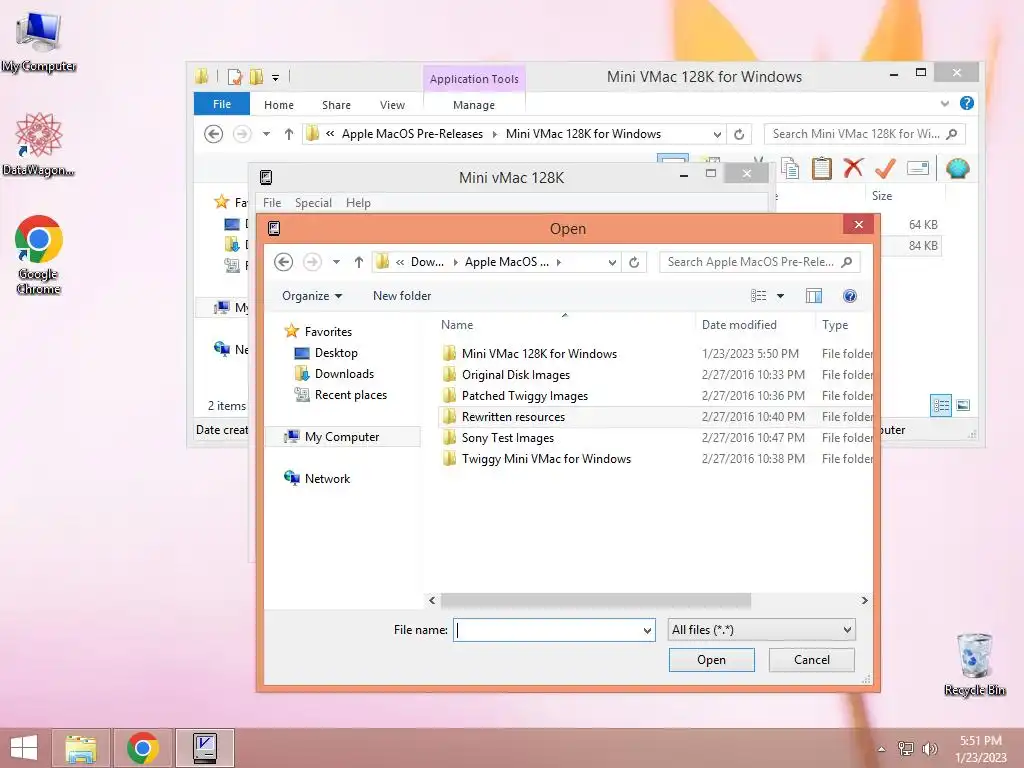1024x768 pixels.
Task: Click the red X Delete icon in Explorer
Action: pos(853,168)
